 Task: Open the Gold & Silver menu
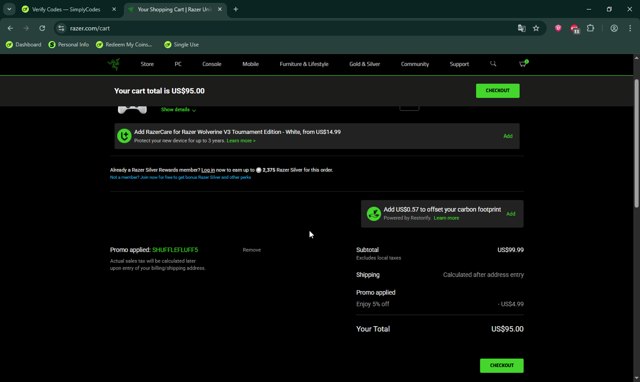[x=364, y=64]
